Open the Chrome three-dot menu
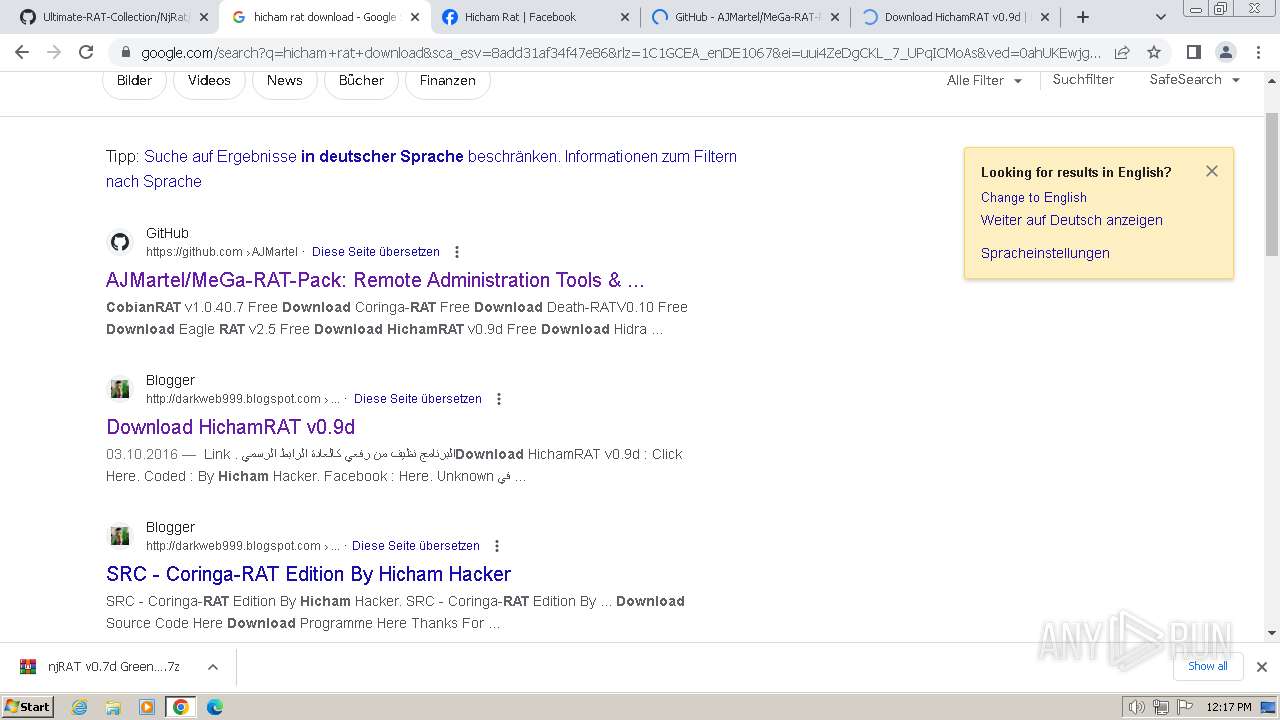Image resolution: width=1280 pixels, height=720 pixels. point(1257,52)
